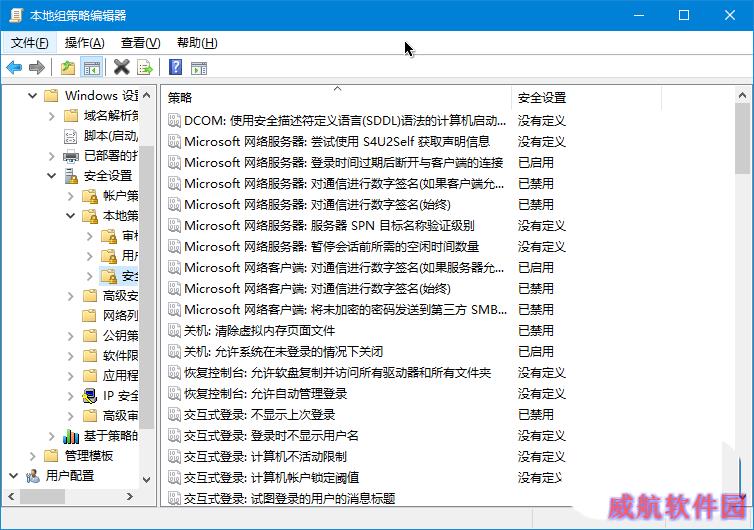This screenshot has height=530, width=754.
Task: Toggle the show/hide console tree icon
Action: (x=92, y=68)
